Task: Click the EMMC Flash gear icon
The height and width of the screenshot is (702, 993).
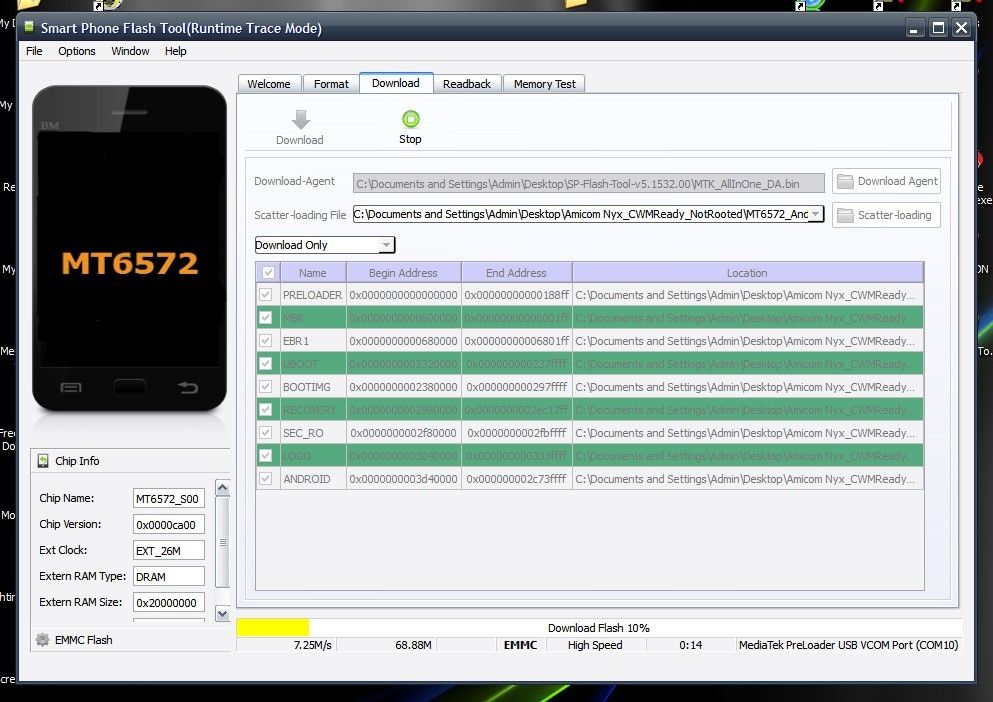Action: [43, 640]
